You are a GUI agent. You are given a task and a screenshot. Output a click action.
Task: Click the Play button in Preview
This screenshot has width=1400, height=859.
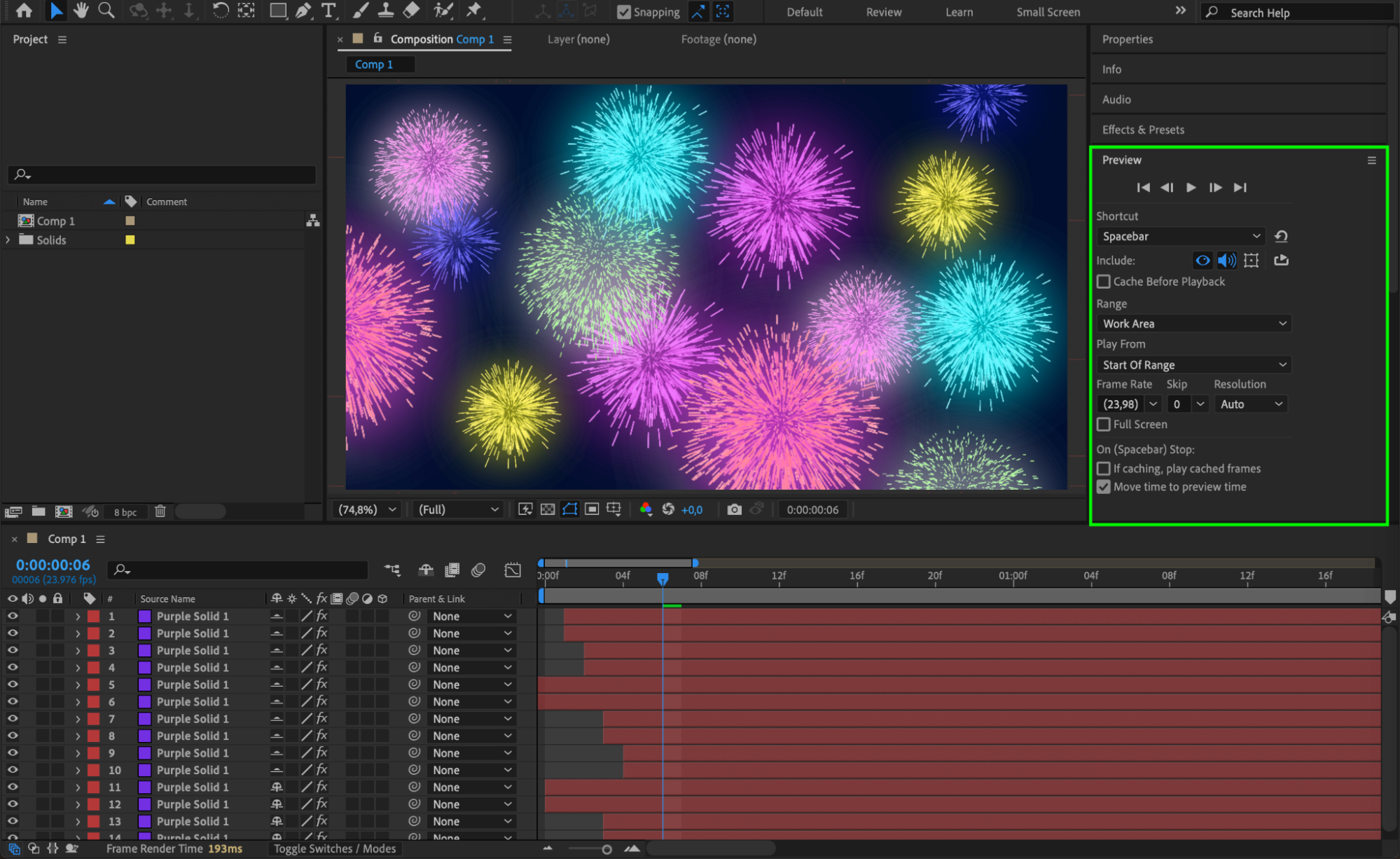(1191, 187)
